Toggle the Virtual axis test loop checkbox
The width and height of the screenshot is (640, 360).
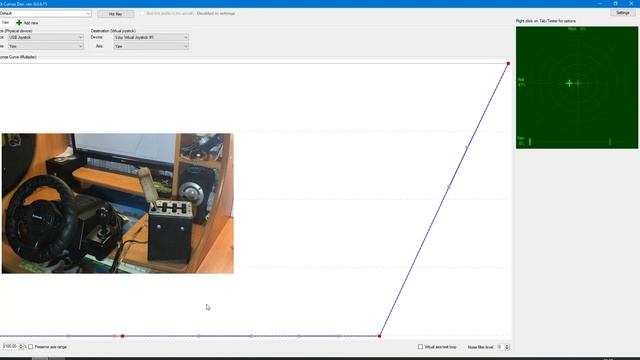pos(420,347)
